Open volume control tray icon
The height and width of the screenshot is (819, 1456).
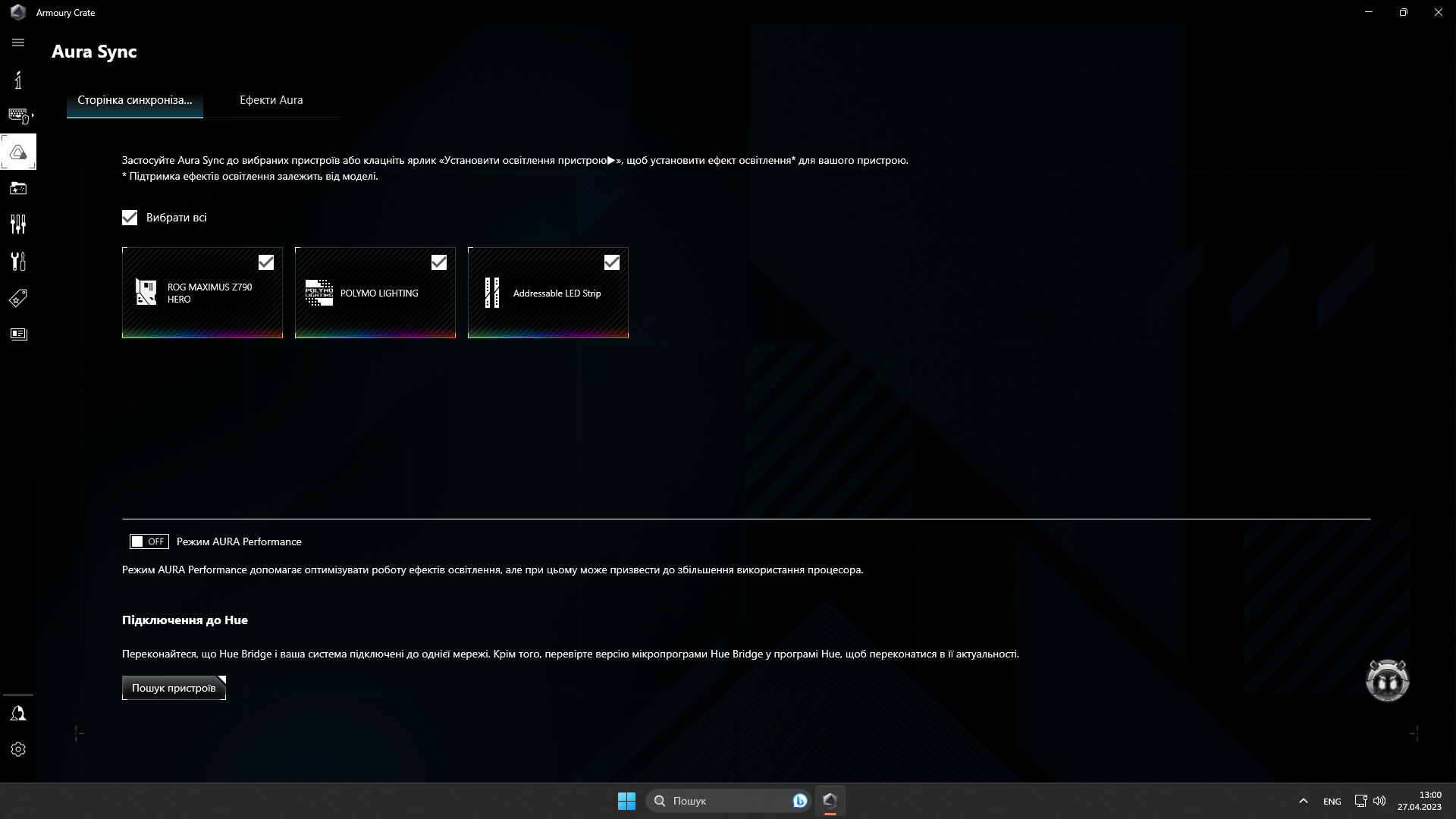pos(1379,801)
